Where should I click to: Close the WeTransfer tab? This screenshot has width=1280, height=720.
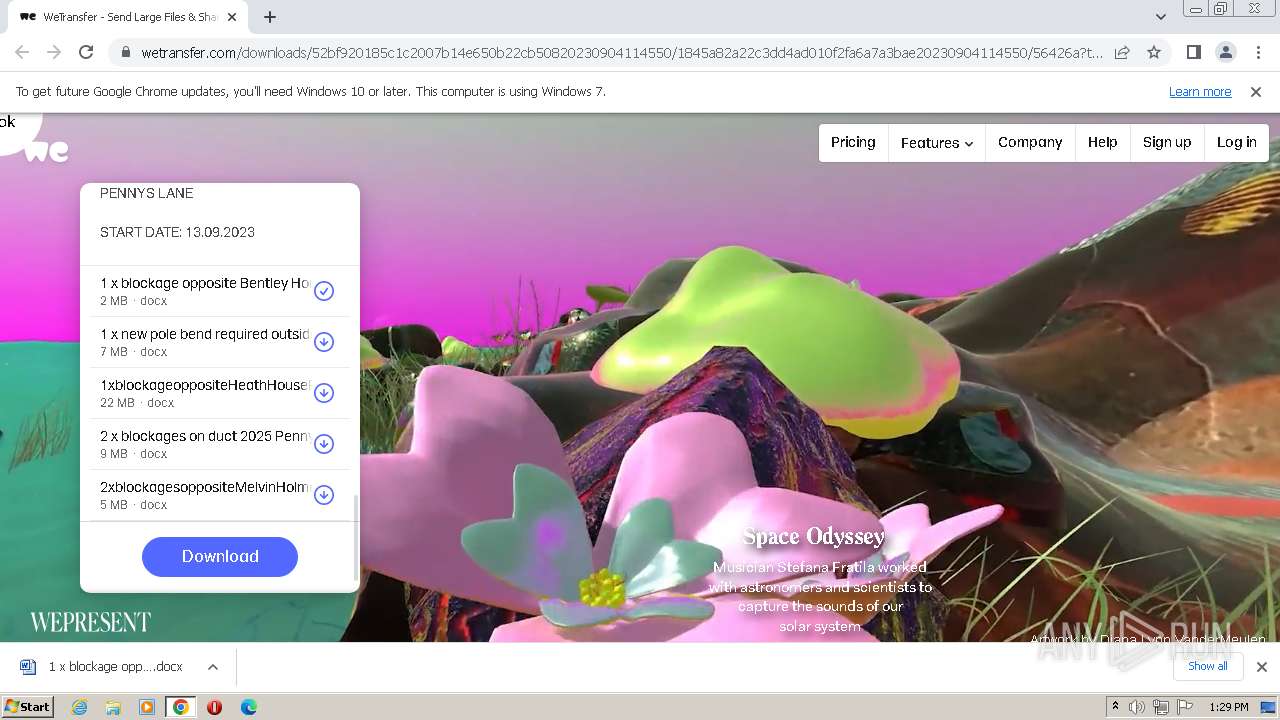tap(232, 17)
